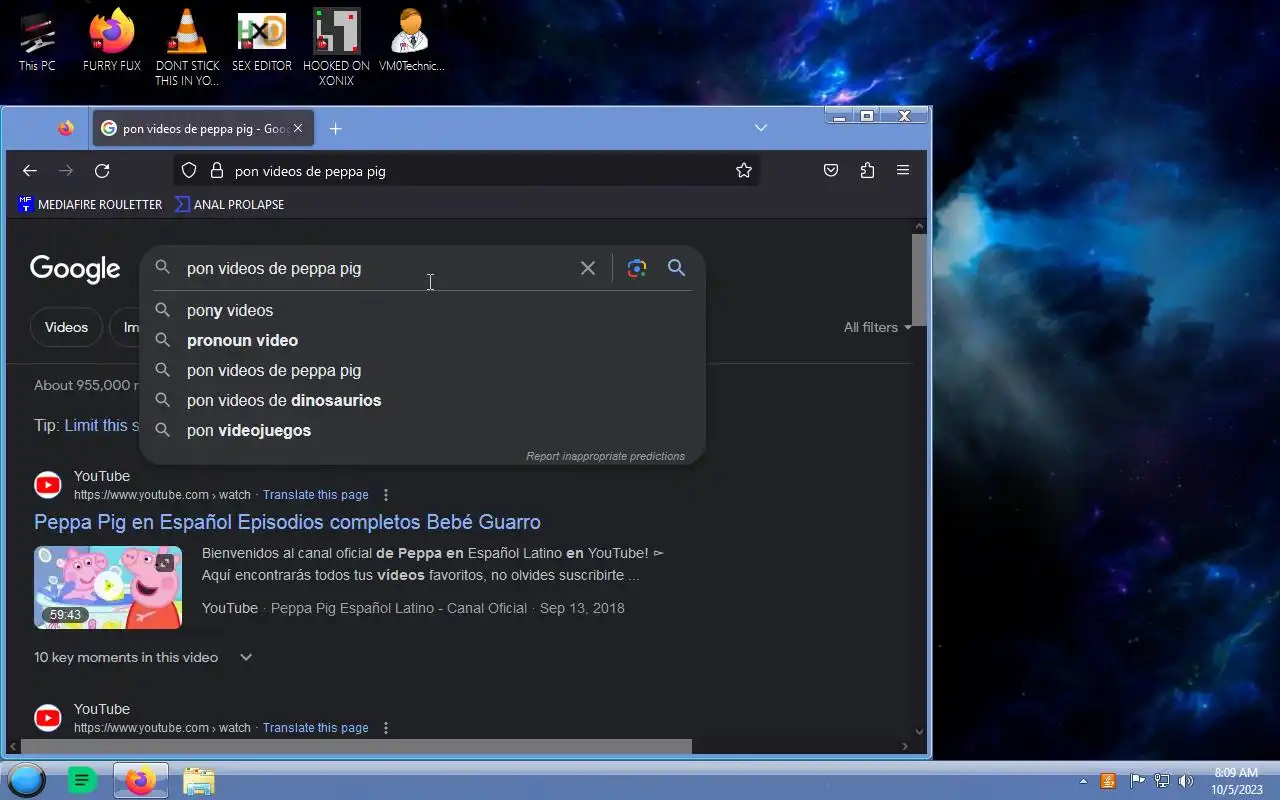Open the This PC desktop icon
The height and width of the screenshot is (800, 1280).
tap(37, 41)
